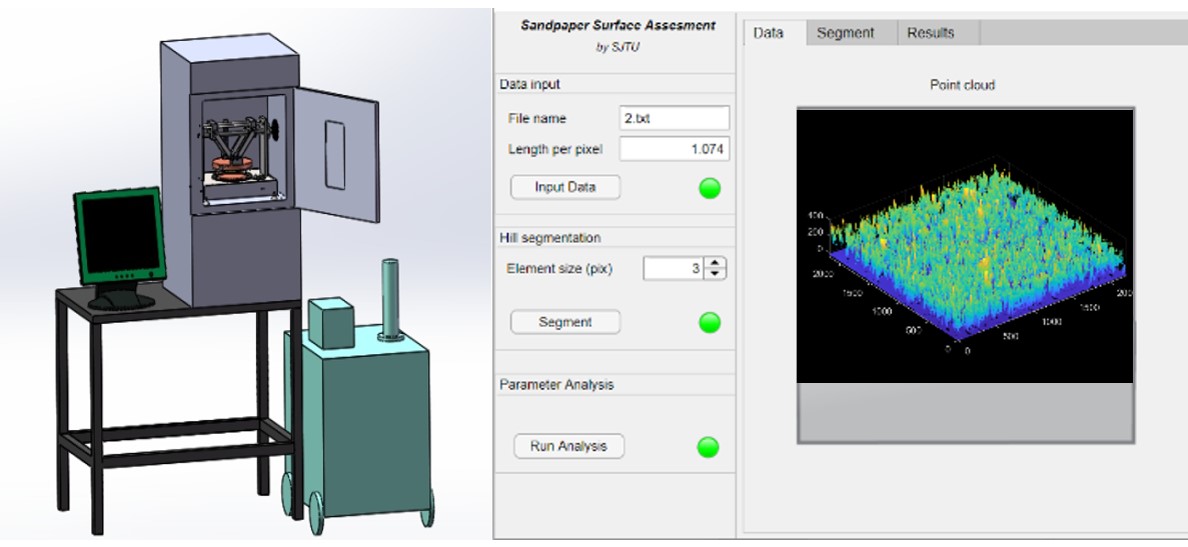Screen dimensions: 1188x547
Task: Click green status lamp beside Input Data
Action: coord(709,188)
